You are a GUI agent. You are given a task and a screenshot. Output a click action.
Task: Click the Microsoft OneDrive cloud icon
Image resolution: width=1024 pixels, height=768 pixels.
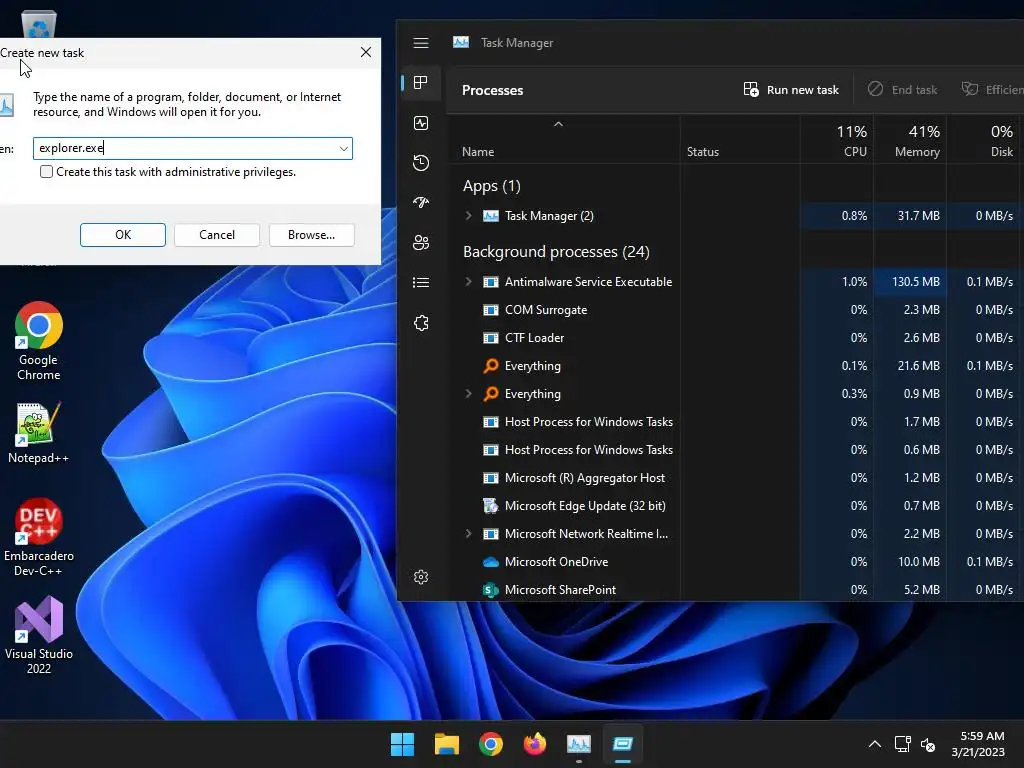tap(490, 562)
